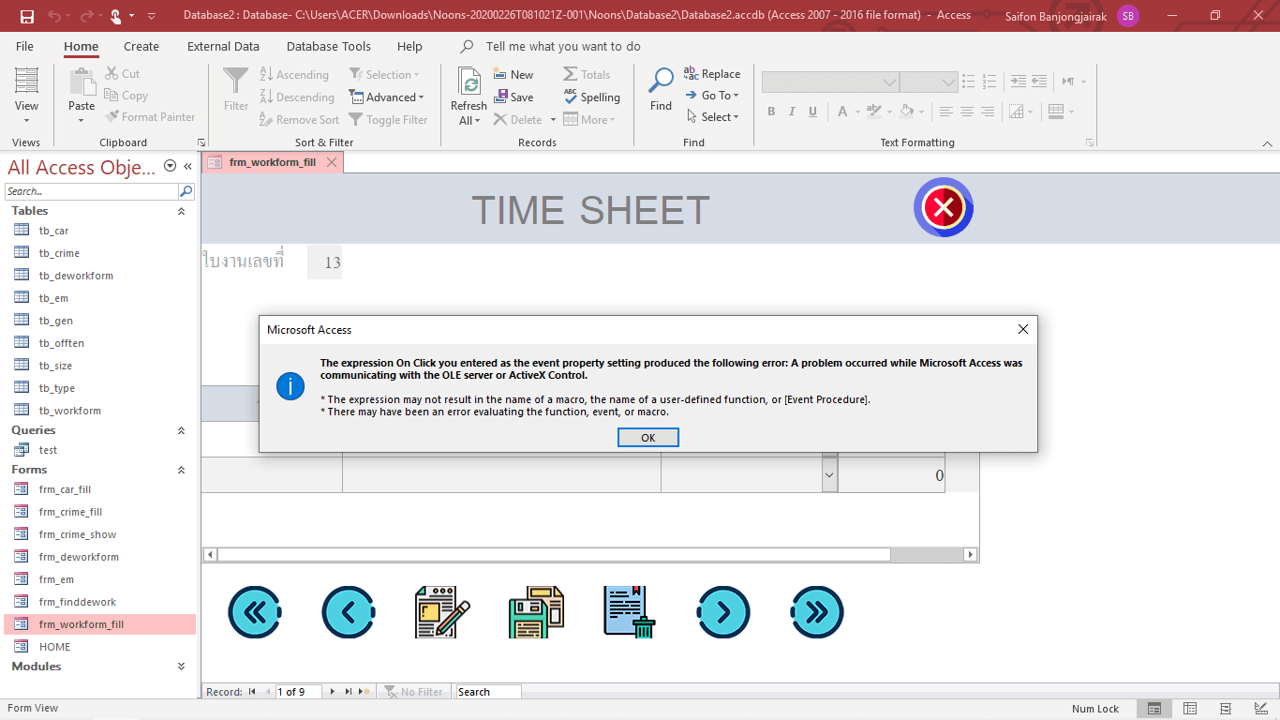
Task: Switch to the Create tab
Action: 141,46
